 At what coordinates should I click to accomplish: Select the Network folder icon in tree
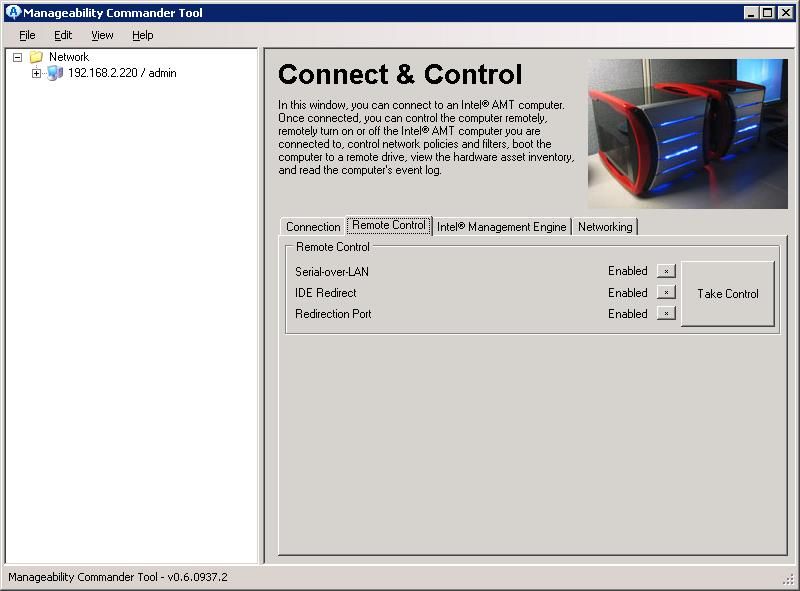(36, 57)
